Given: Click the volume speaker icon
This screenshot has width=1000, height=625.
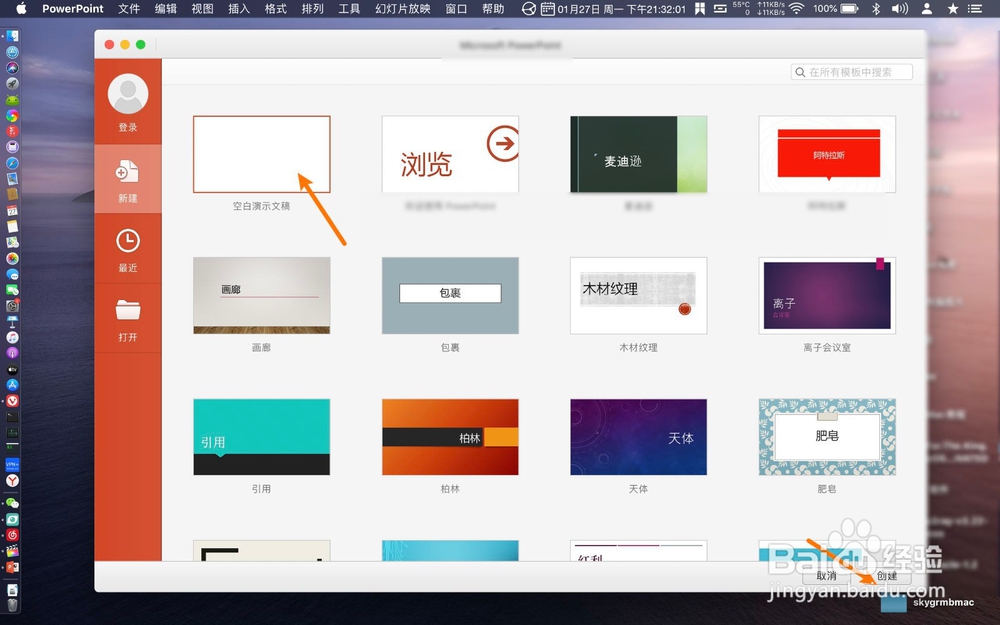Looking at the screenshot, I should [x=900, y=8].
